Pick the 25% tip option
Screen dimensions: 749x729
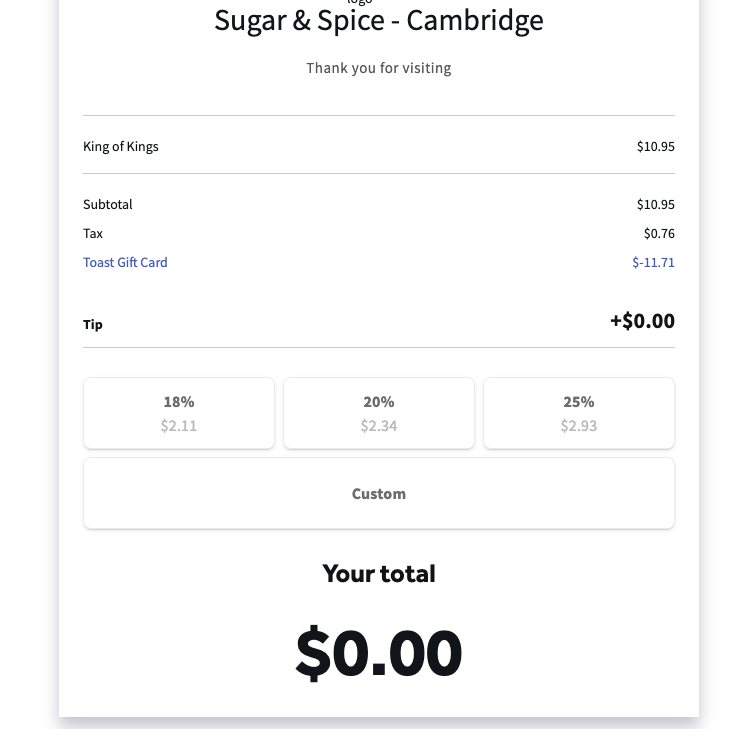[579, 413]
